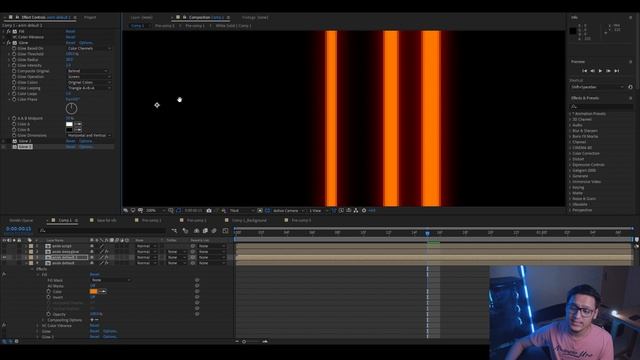Click the Color B eyedropper icon

click(78, 130)
